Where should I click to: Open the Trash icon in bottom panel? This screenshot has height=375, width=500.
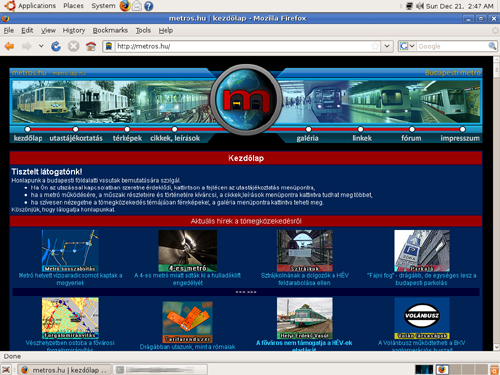point(495,369)
